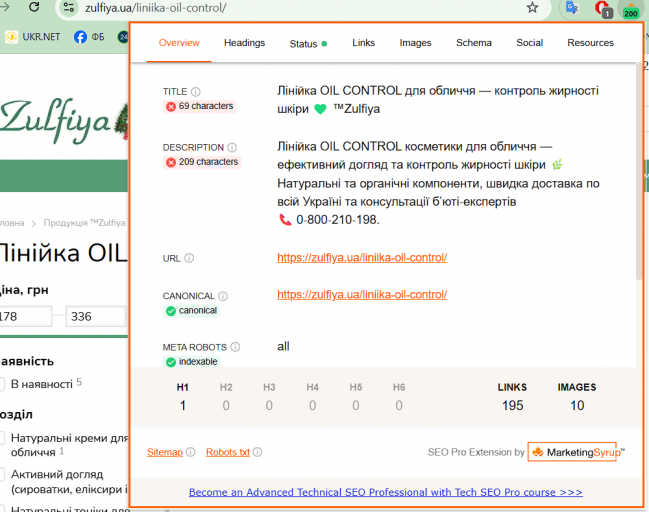
Task: Open the red extension with badge 1
Action: [x=602, y=8]
